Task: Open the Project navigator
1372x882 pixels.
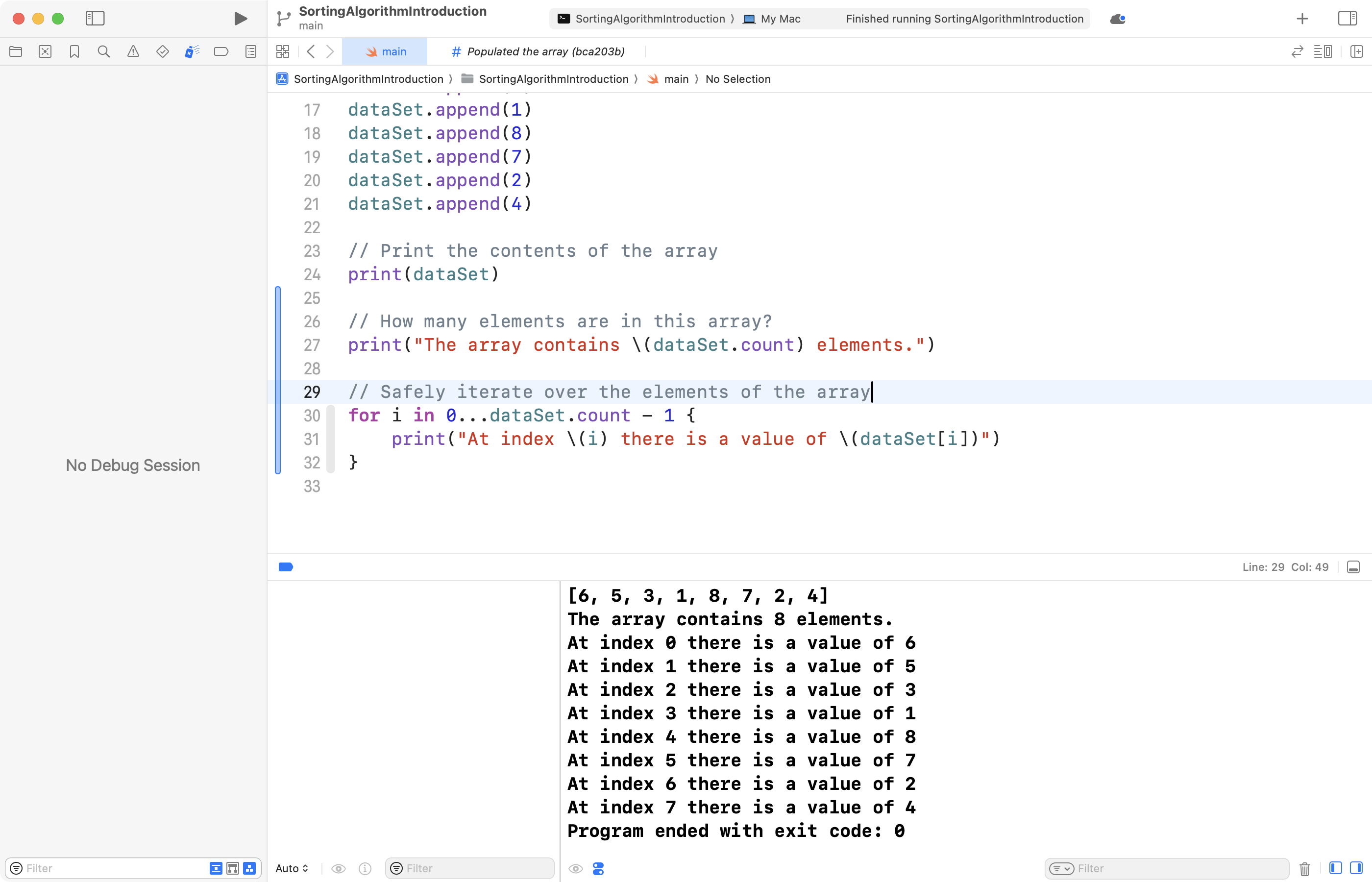Action: [16, 51]
